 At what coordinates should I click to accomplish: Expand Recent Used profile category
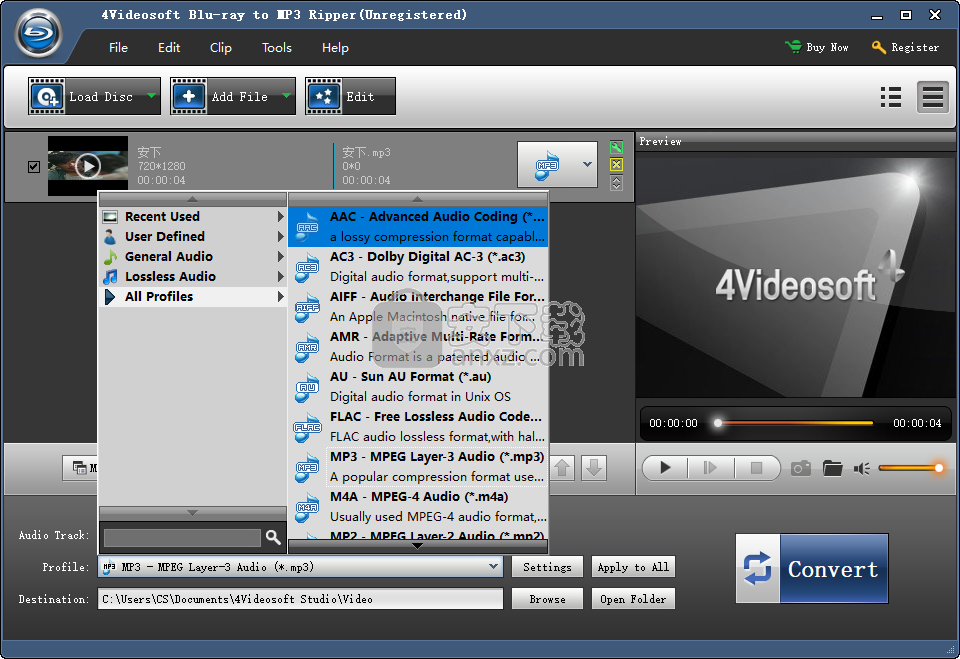click(193, 216)
